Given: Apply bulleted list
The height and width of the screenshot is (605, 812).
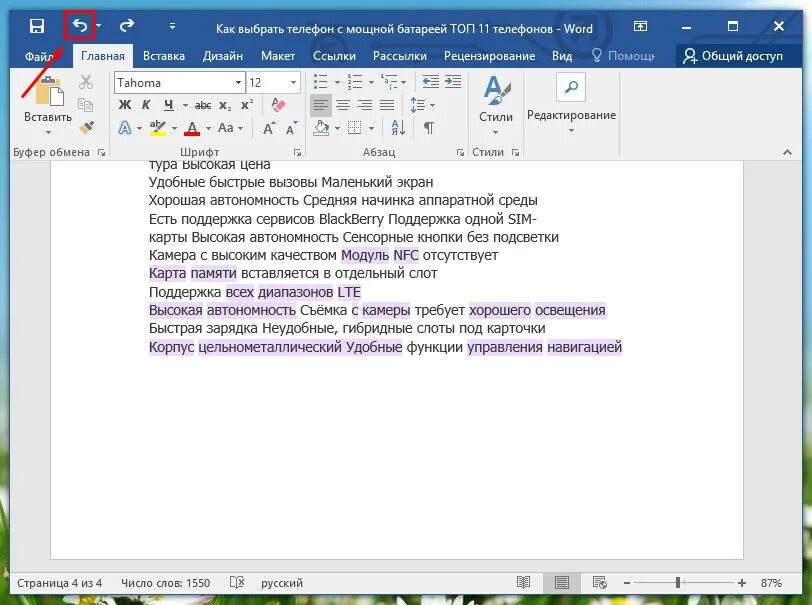Looking at the screenshot, I should 321,82.
